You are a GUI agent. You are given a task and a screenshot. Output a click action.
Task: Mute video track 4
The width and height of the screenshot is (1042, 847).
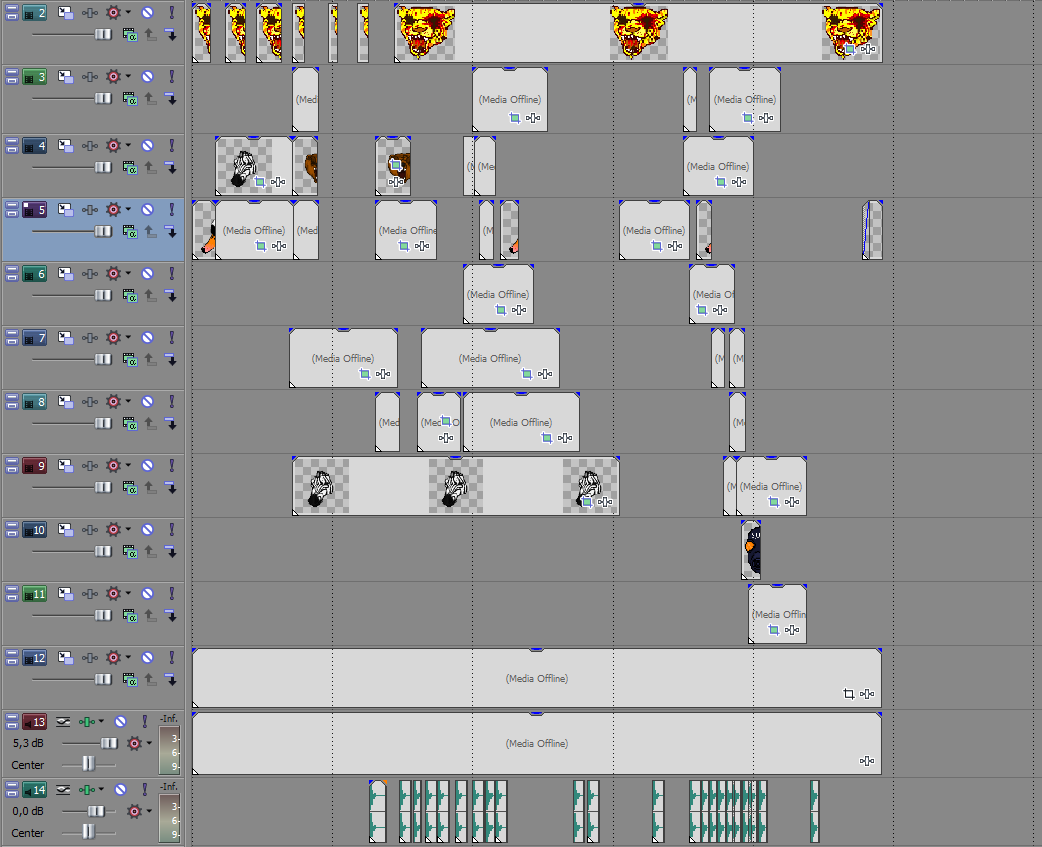(147, 145)
